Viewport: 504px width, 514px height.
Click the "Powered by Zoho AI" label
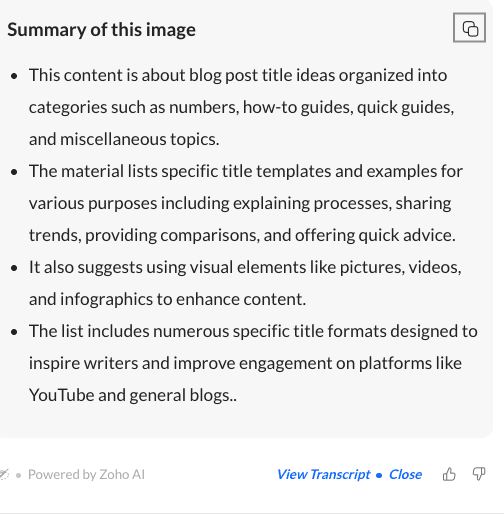point(86,474)
